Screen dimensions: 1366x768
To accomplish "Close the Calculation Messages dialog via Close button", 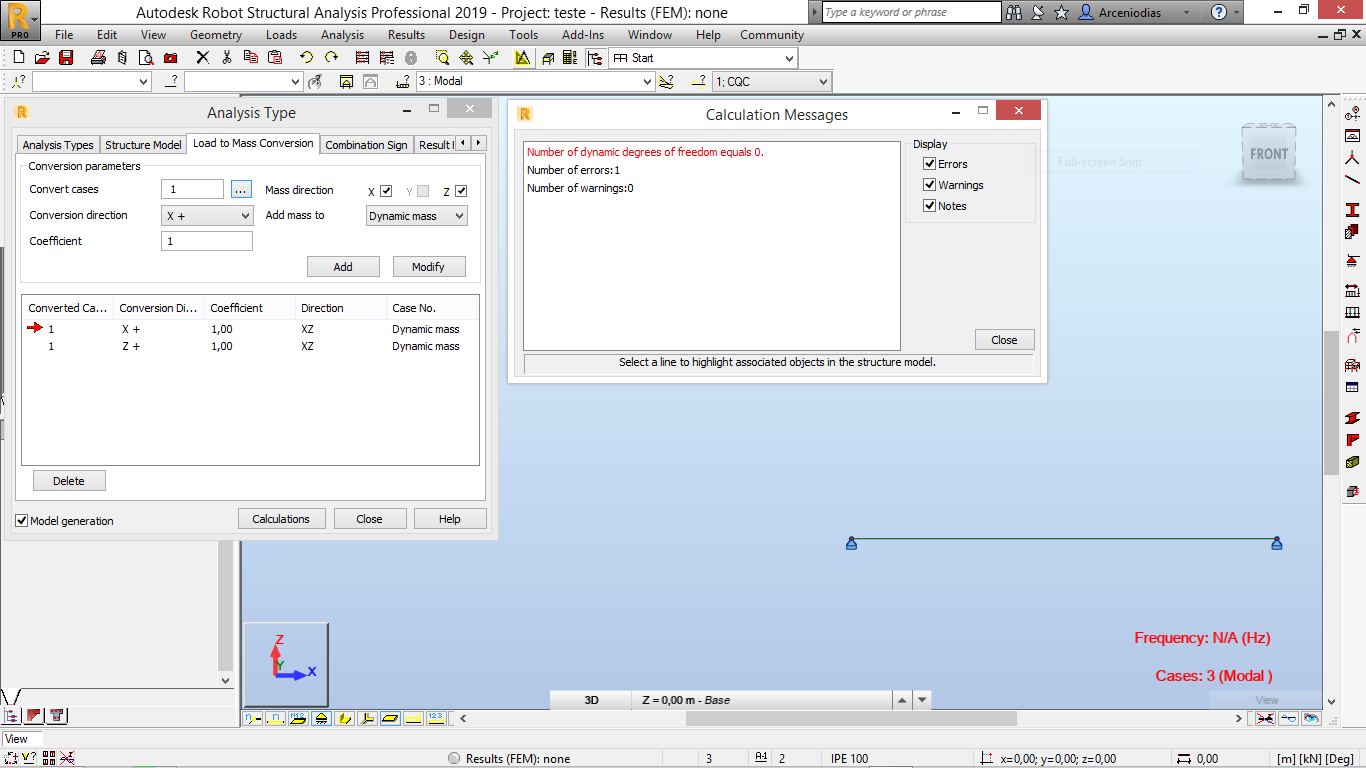I will pyautogui.click(x=1004, y=339).
